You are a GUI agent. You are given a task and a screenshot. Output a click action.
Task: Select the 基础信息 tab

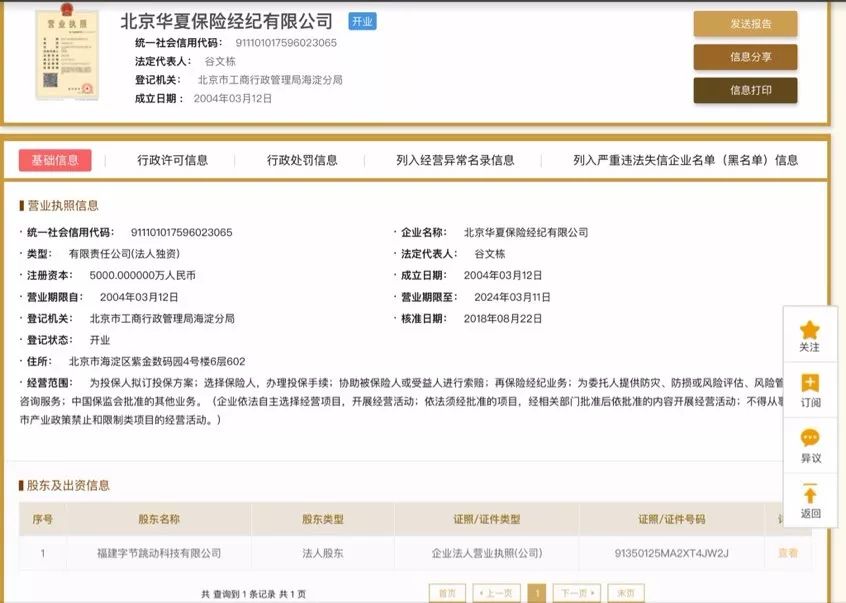(x=55, y=160)
